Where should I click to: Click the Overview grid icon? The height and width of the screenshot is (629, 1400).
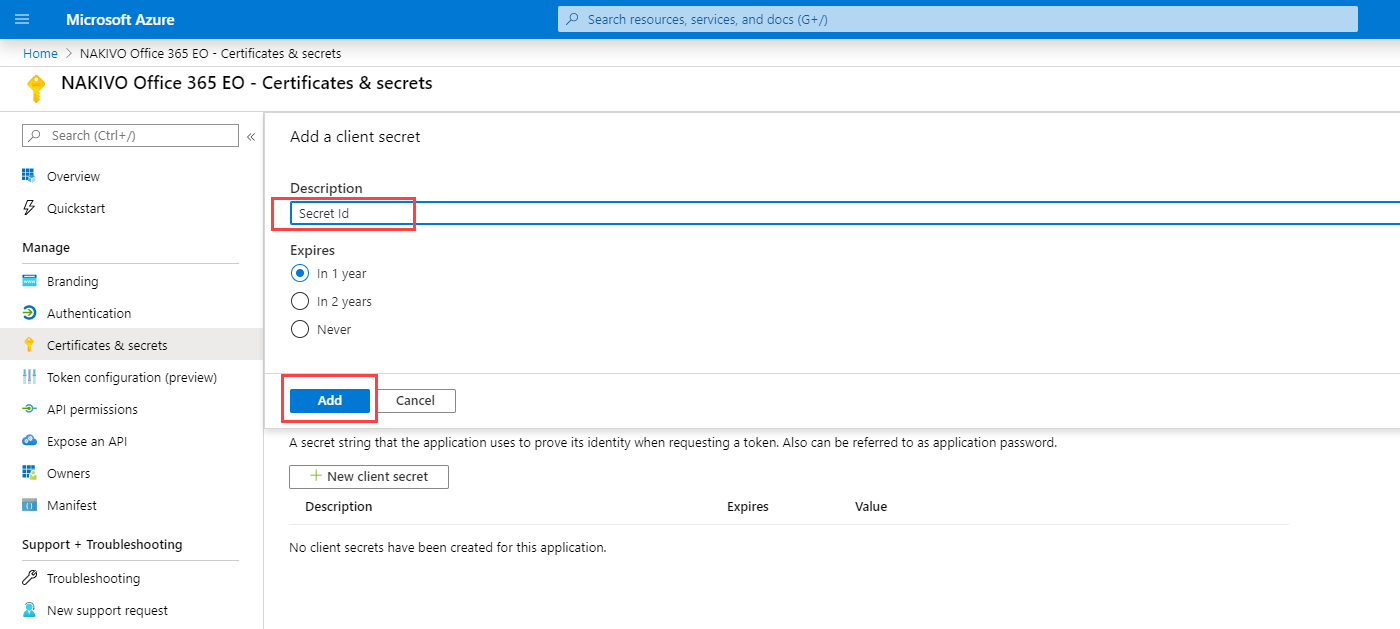click(29, 176)
